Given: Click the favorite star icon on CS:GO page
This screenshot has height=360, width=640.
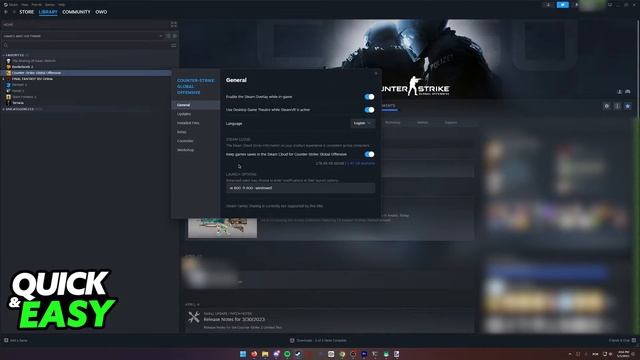Looking at the screenshot, I should 628,106.
